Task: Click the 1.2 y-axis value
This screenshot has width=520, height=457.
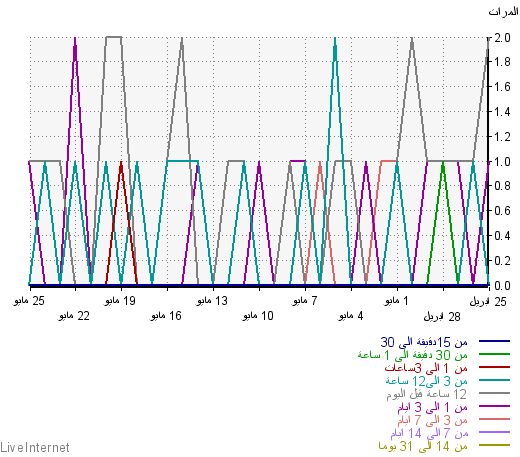Action: [x=502, y=137]
